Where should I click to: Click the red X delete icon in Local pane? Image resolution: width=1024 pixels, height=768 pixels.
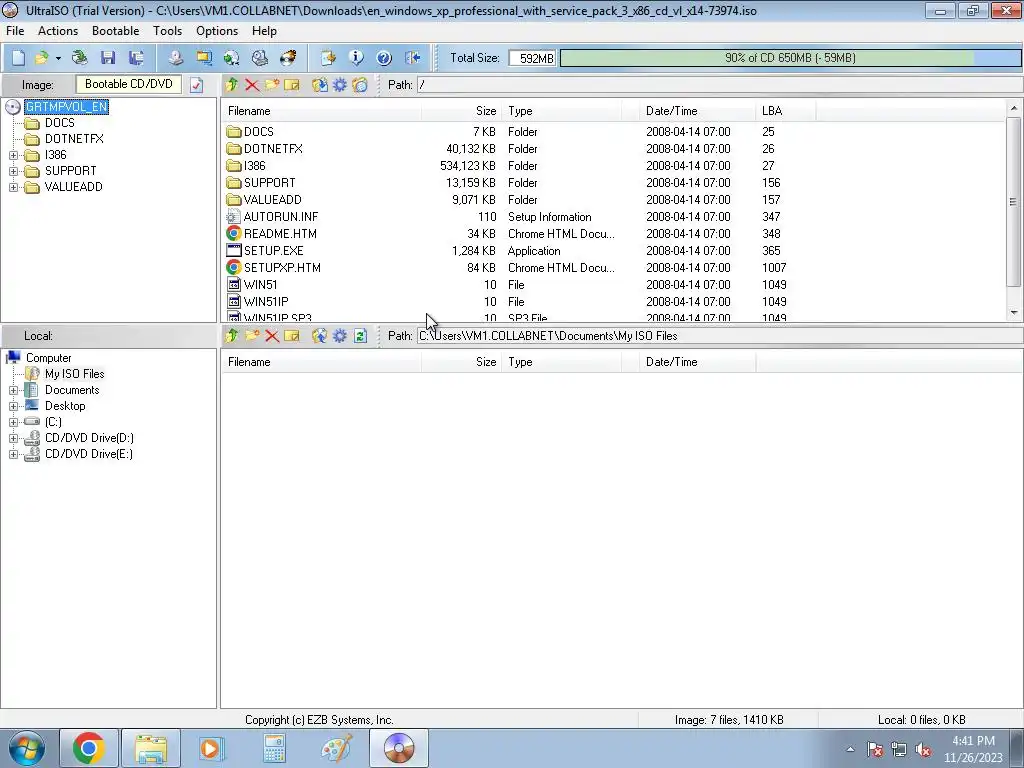(272, 336)
